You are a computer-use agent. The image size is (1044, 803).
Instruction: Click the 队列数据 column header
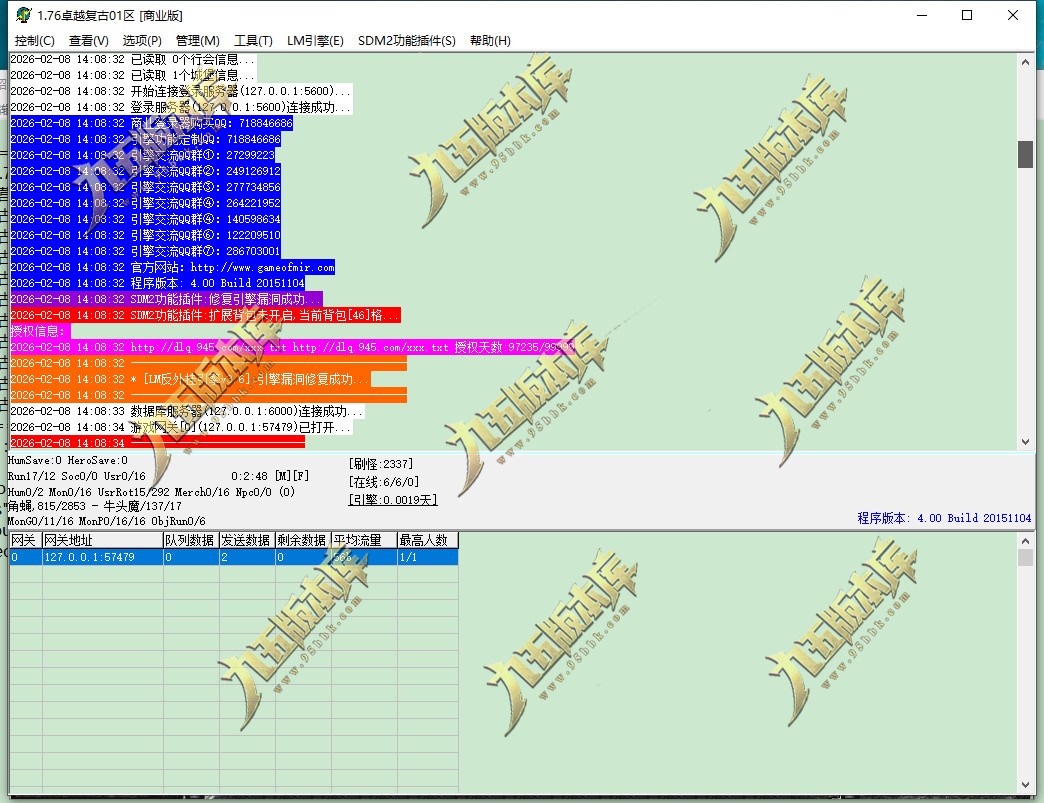click(x=192, y=540)
